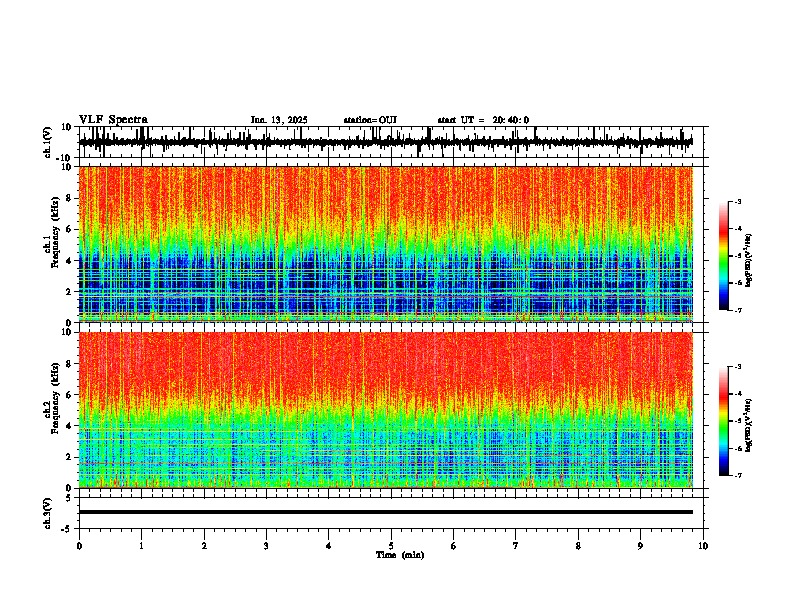Click time axis tick label "5"
The image size is (792, 612).
391,546
